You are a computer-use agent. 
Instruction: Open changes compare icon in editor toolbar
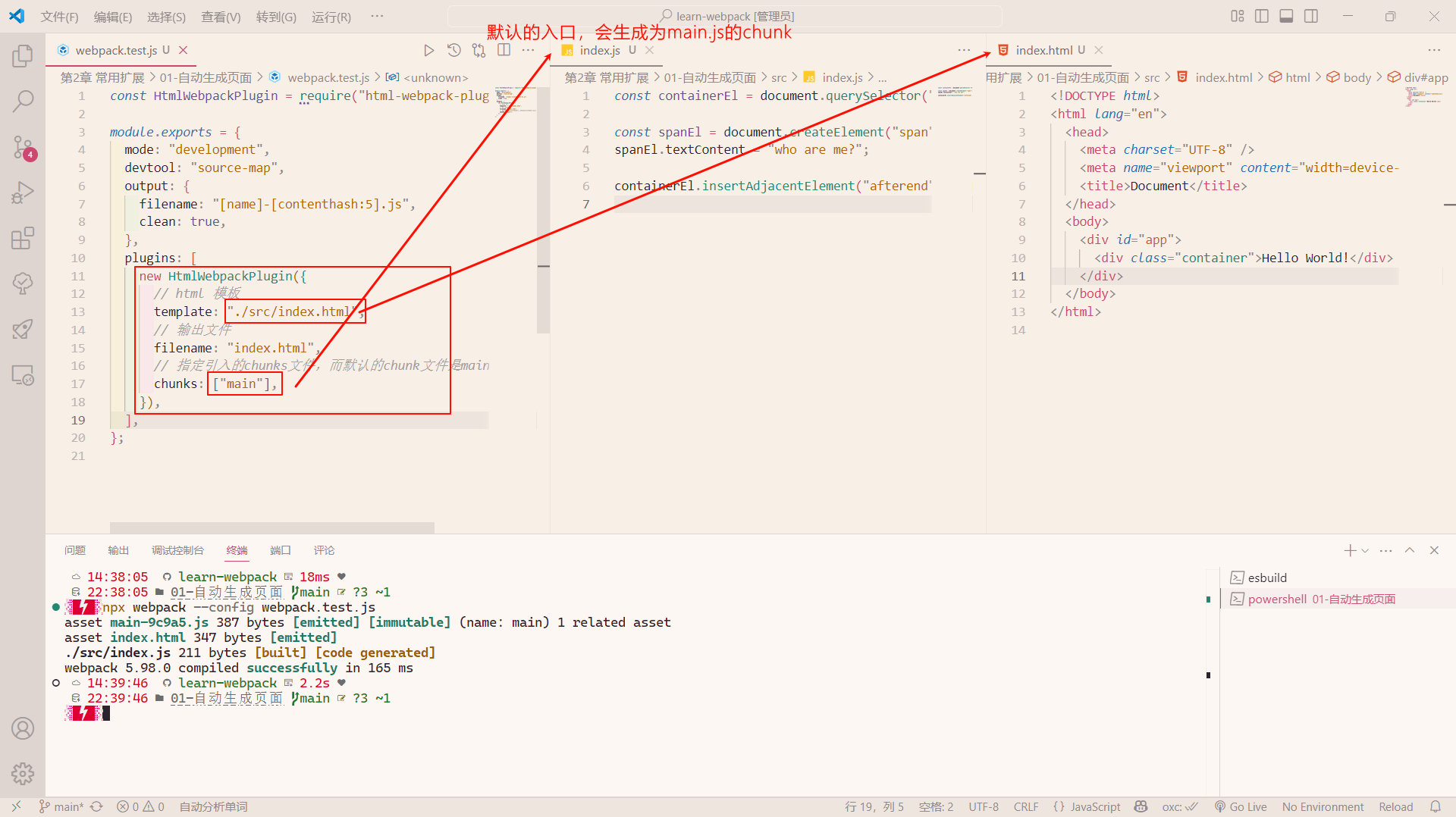pos(479,50)
